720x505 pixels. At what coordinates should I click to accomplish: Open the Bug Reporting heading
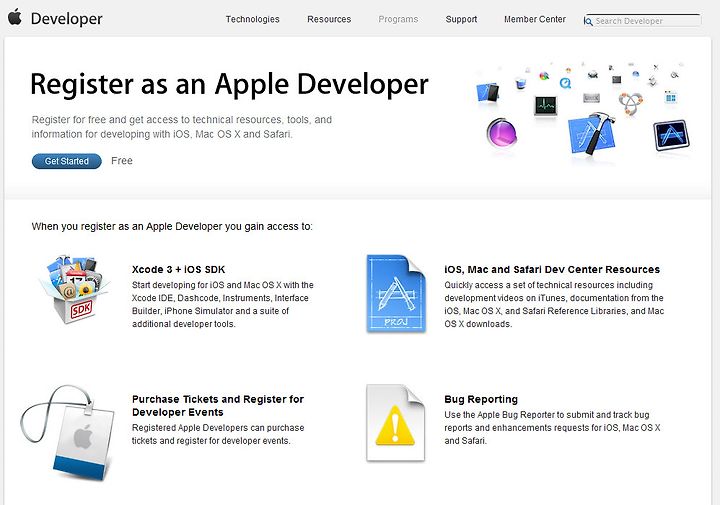(481, 399)
